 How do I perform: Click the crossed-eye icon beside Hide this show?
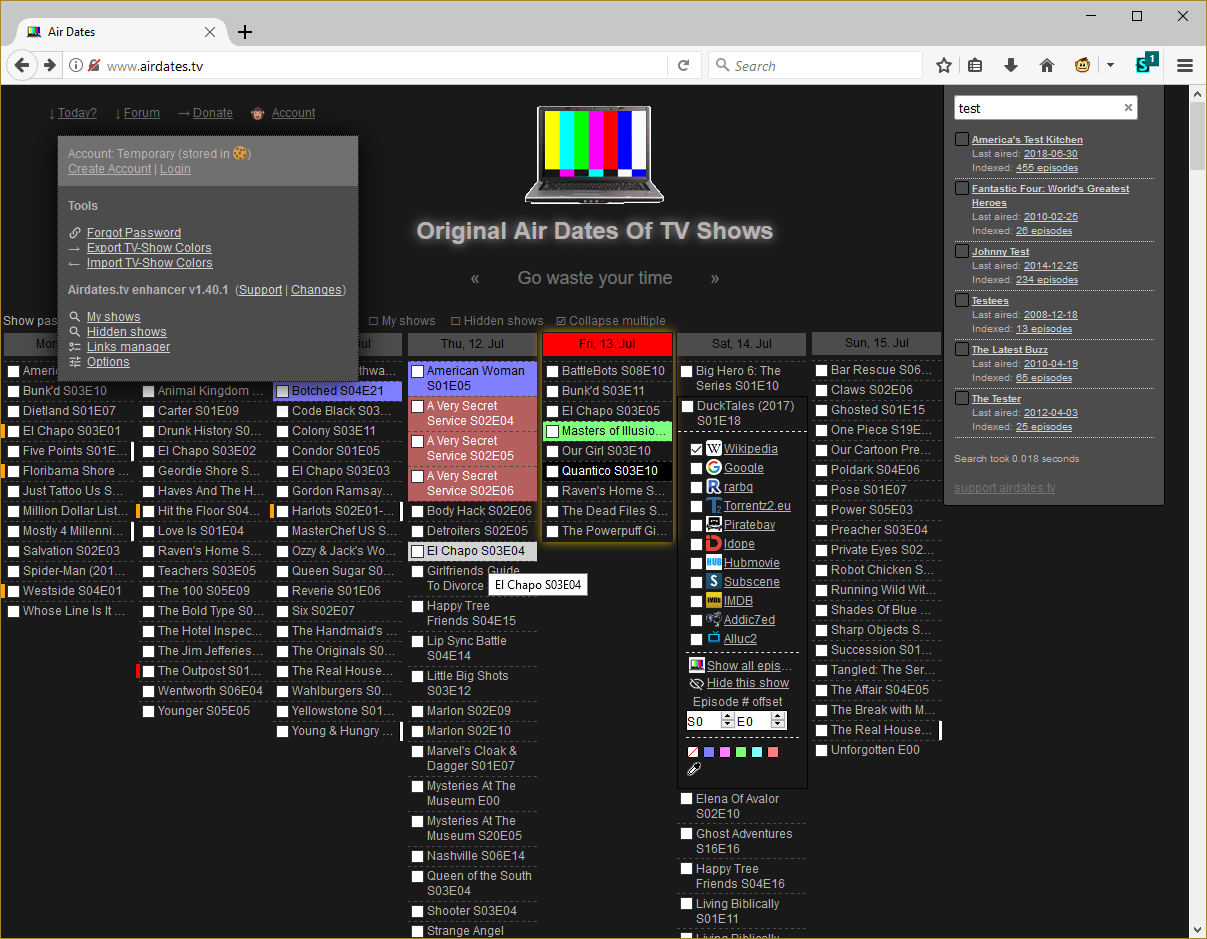click(x=697, y=684)
